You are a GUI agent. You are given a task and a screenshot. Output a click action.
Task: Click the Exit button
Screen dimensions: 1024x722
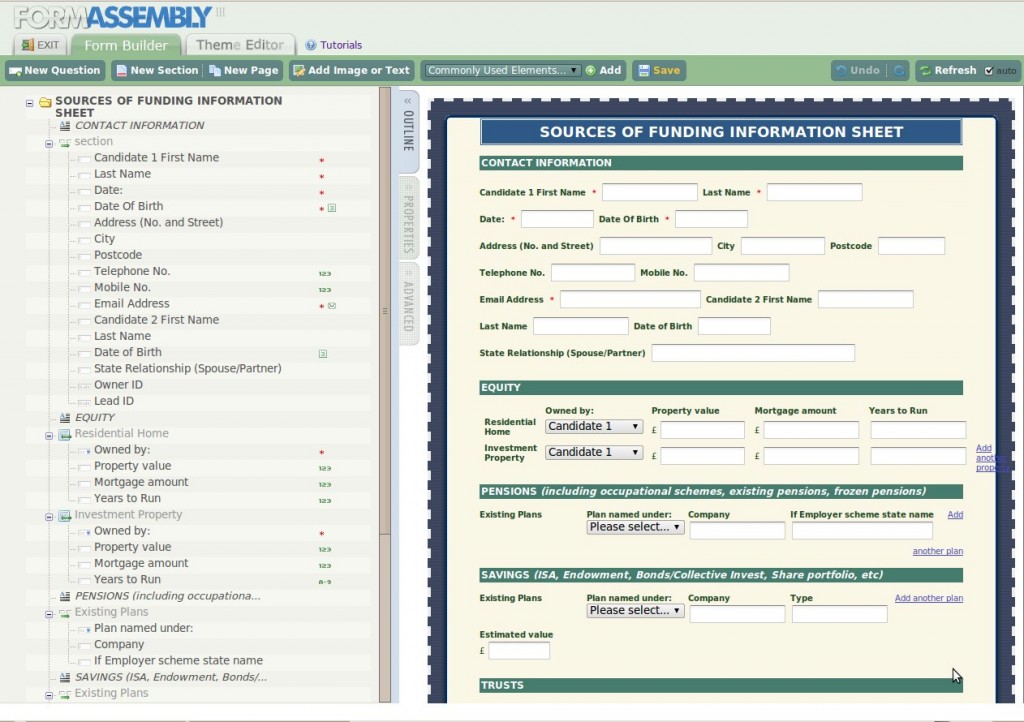[40, 45]
